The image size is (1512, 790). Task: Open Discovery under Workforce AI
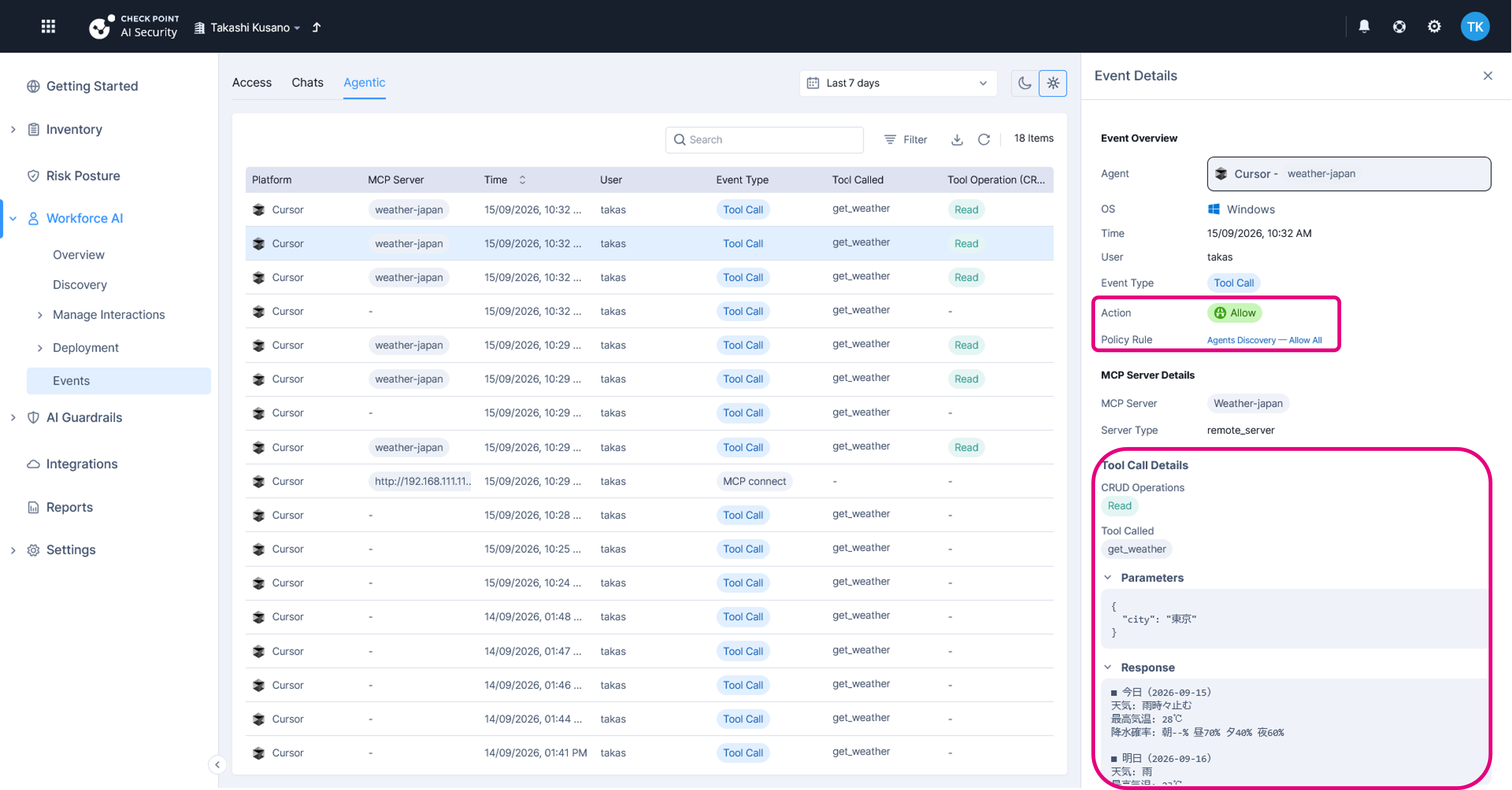pyautogui.click(x=80, y=285)
